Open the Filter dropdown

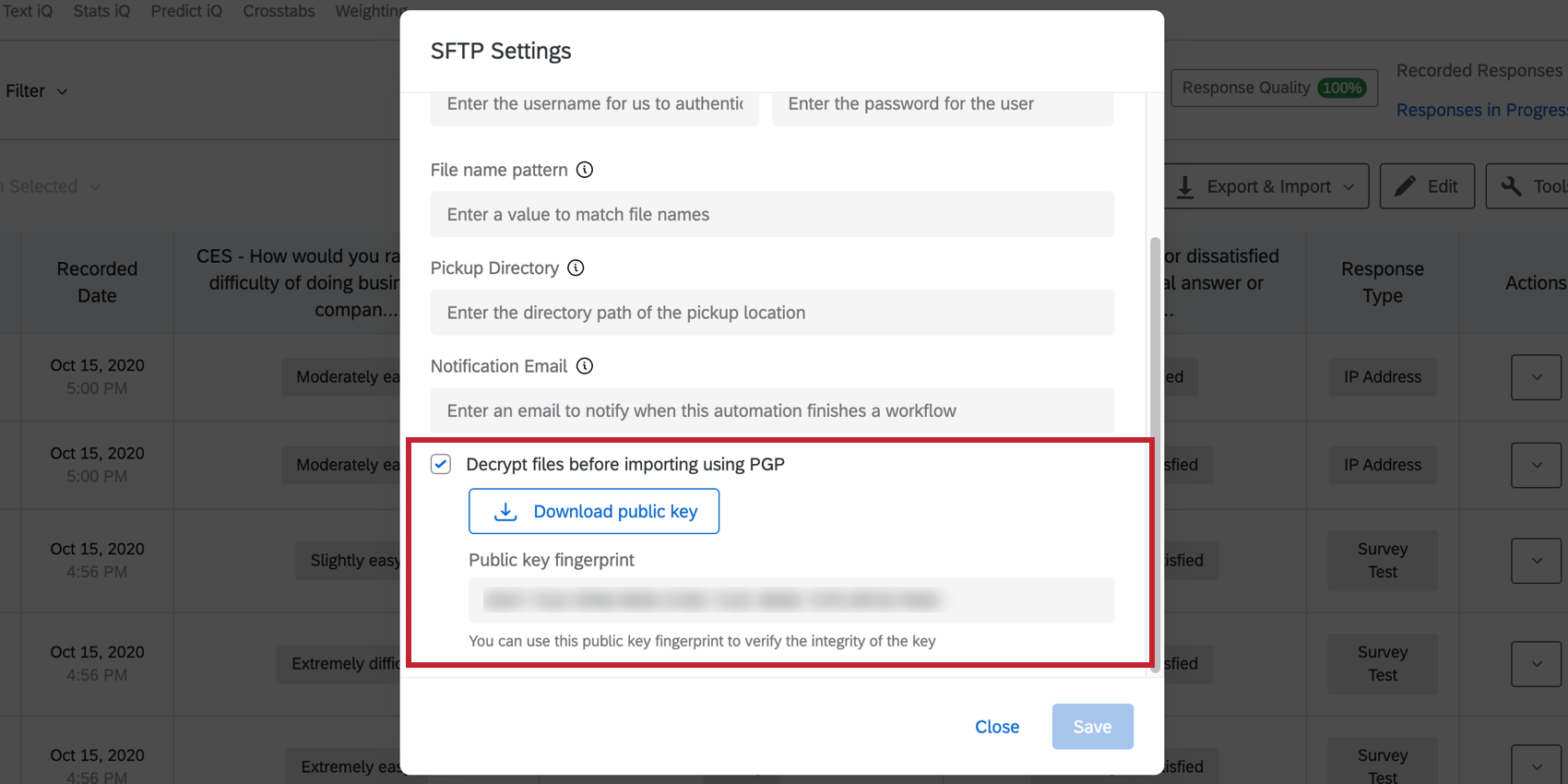click(37, 90)
